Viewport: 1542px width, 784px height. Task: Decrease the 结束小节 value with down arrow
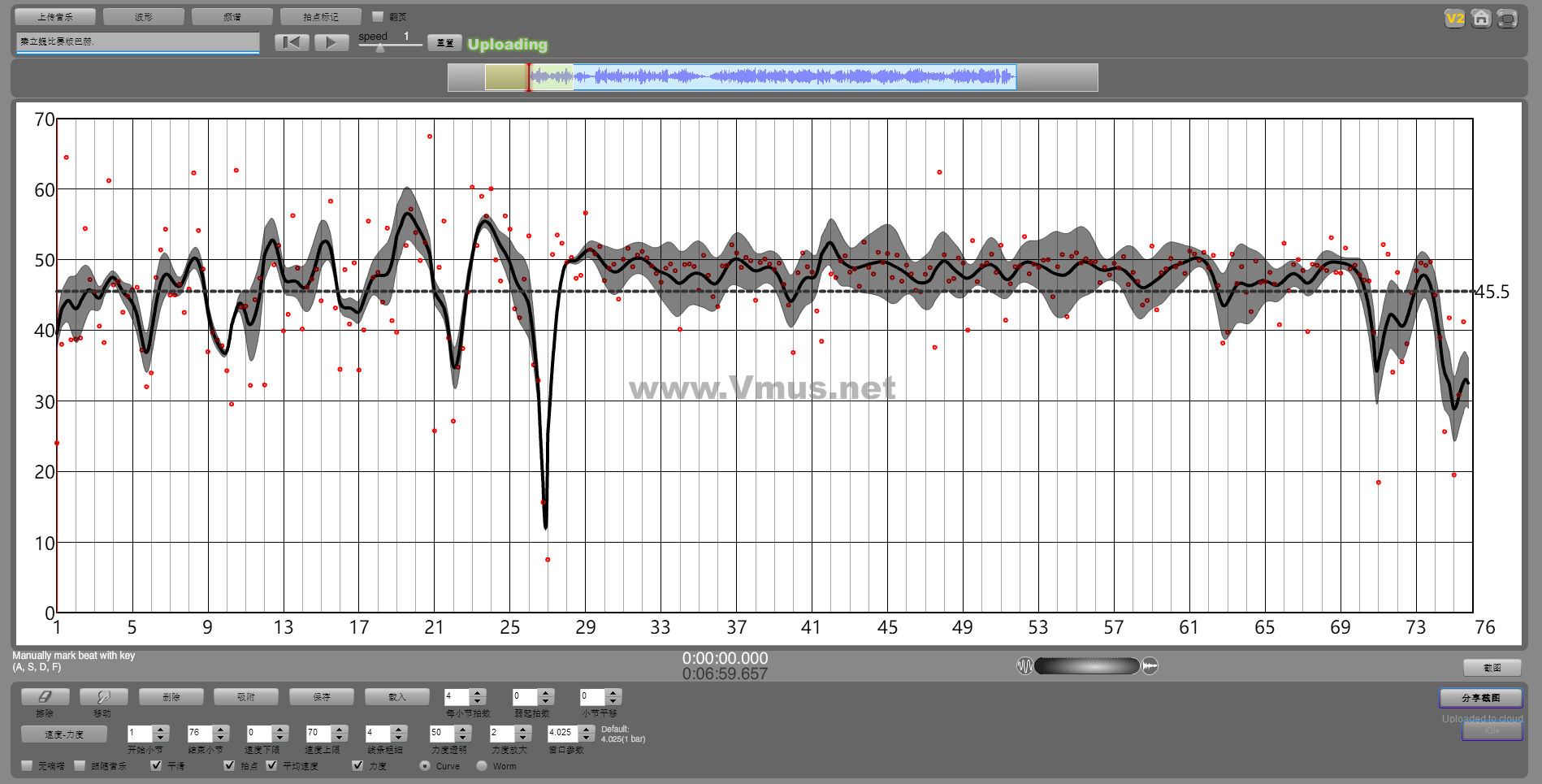click(221, 737)
